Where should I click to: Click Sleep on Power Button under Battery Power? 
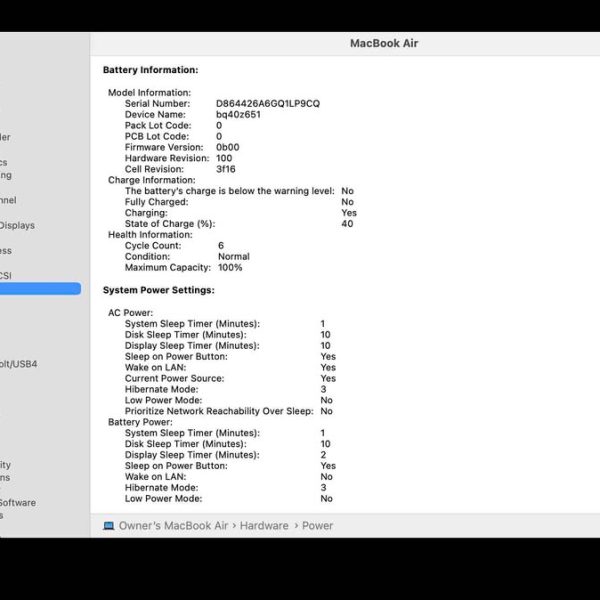176,466
